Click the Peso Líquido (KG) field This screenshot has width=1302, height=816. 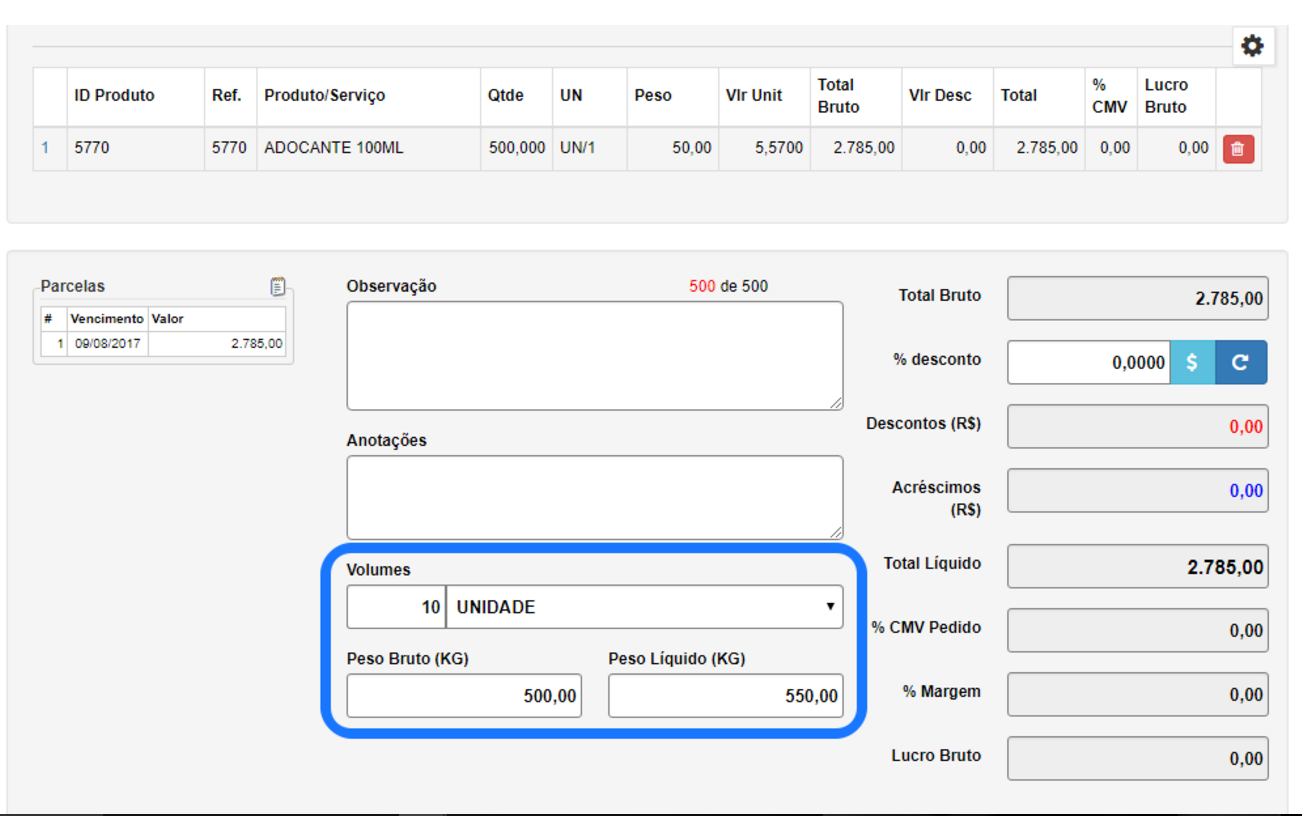[725, 696]
